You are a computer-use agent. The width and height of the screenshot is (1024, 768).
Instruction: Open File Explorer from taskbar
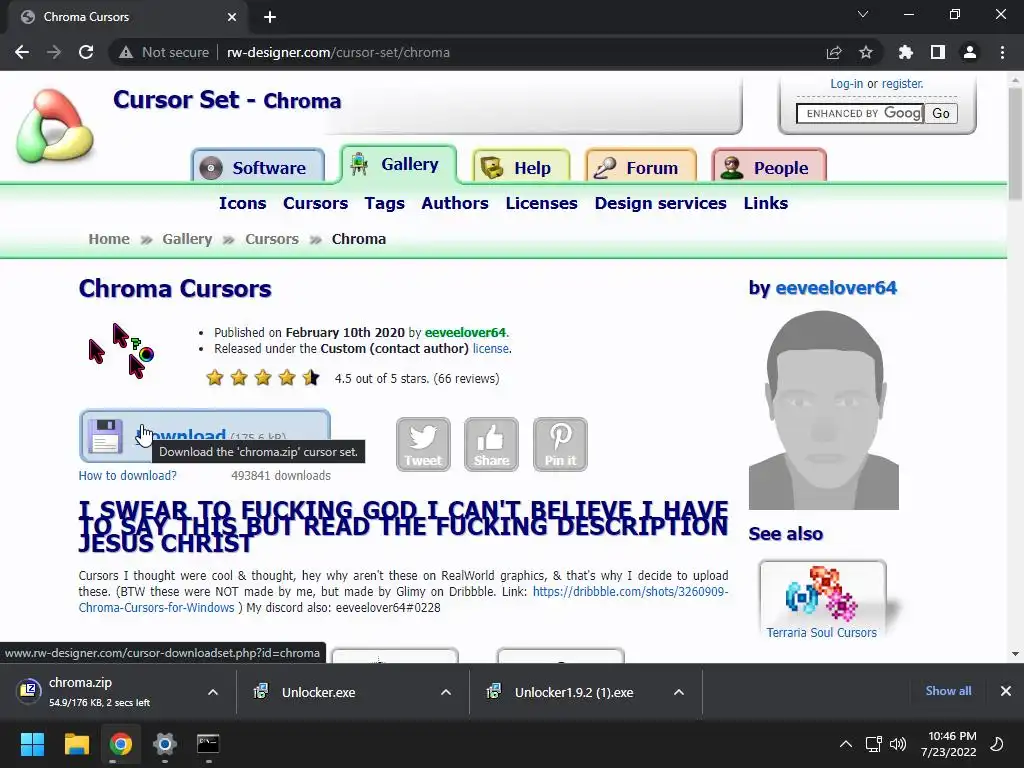click(76, 744)
